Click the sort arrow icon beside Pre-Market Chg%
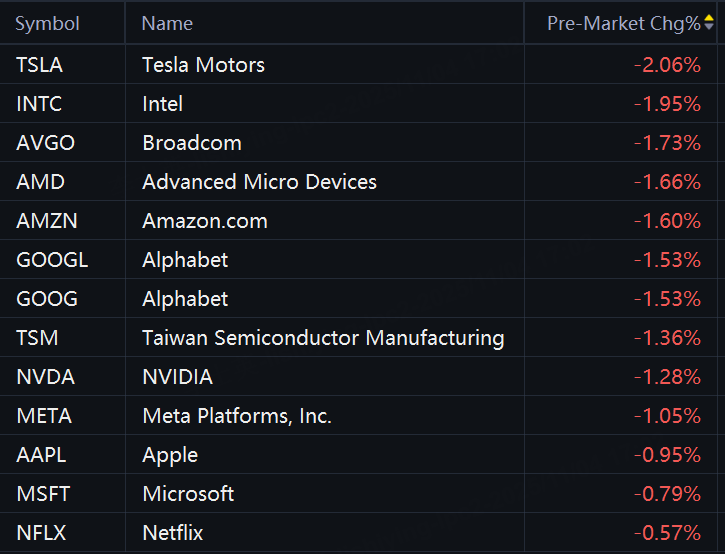 pyautogui.click(x=709, y=23)
